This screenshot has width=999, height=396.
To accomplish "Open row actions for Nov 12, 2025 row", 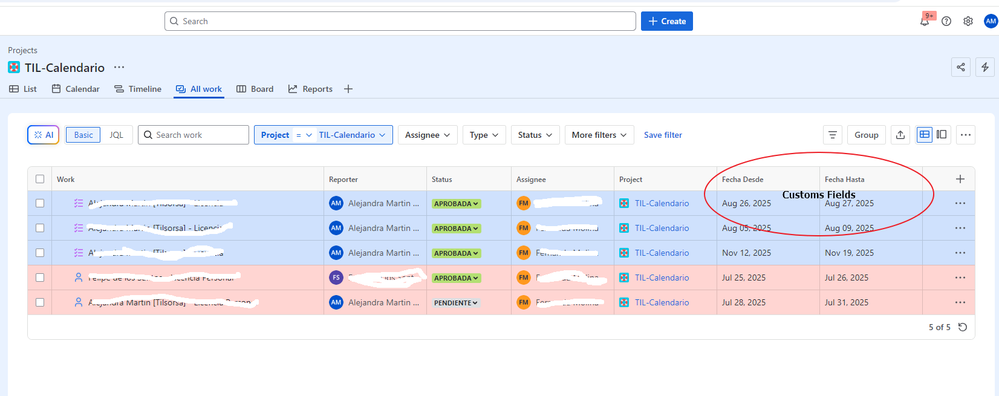I will [x=960, y=253].
